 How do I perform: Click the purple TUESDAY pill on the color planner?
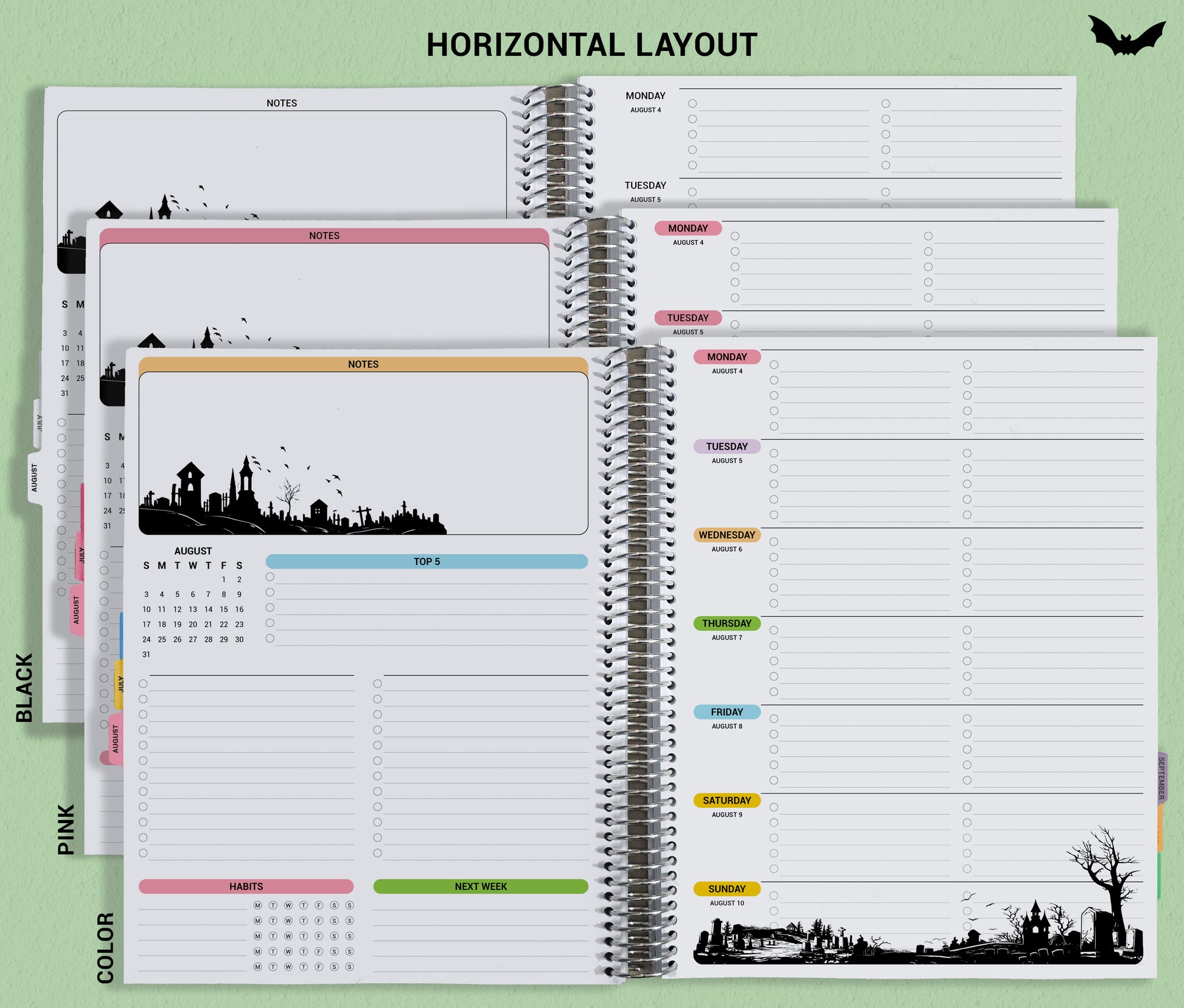click(x=727, y=447)
